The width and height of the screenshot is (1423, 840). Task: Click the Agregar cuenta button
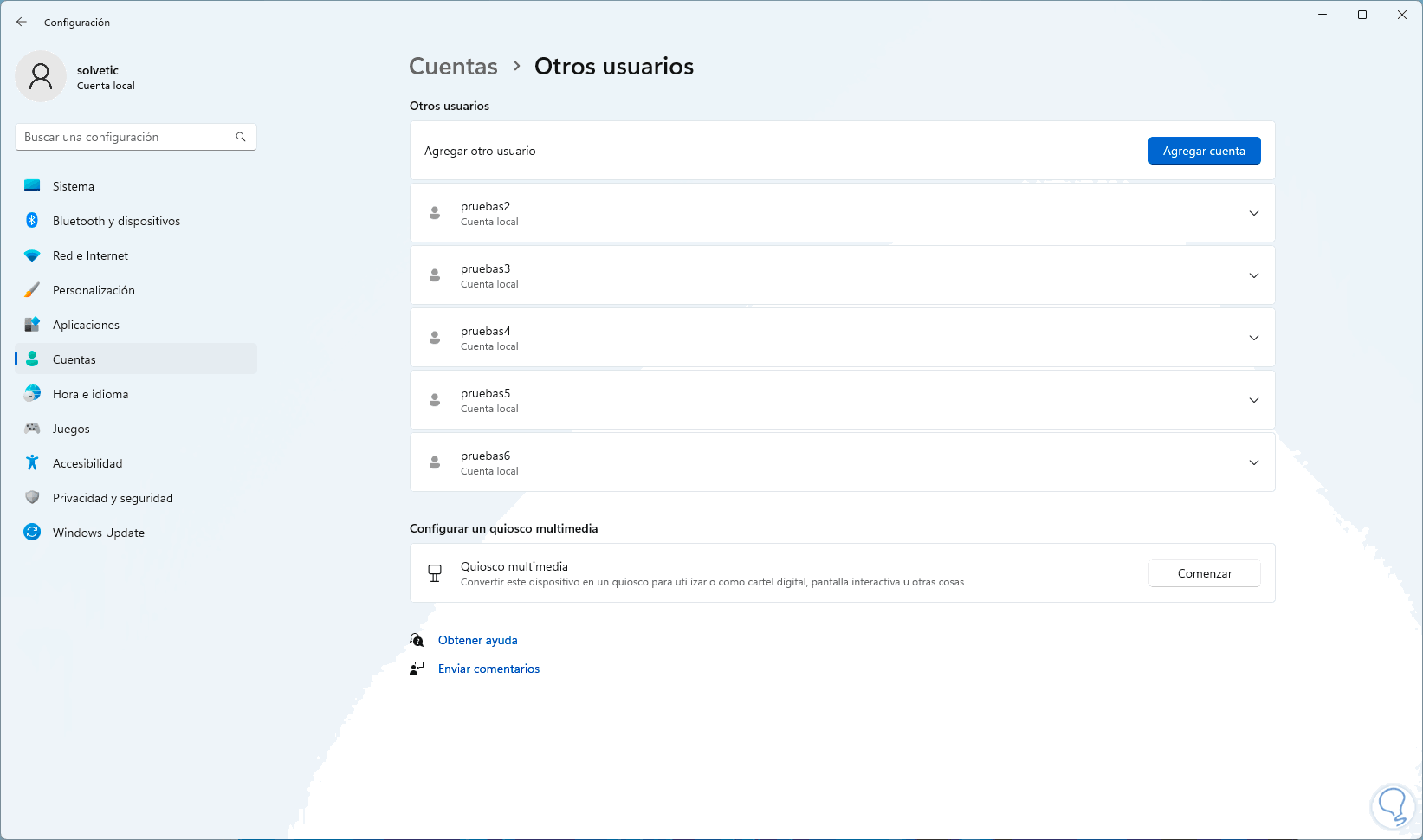1204,150
